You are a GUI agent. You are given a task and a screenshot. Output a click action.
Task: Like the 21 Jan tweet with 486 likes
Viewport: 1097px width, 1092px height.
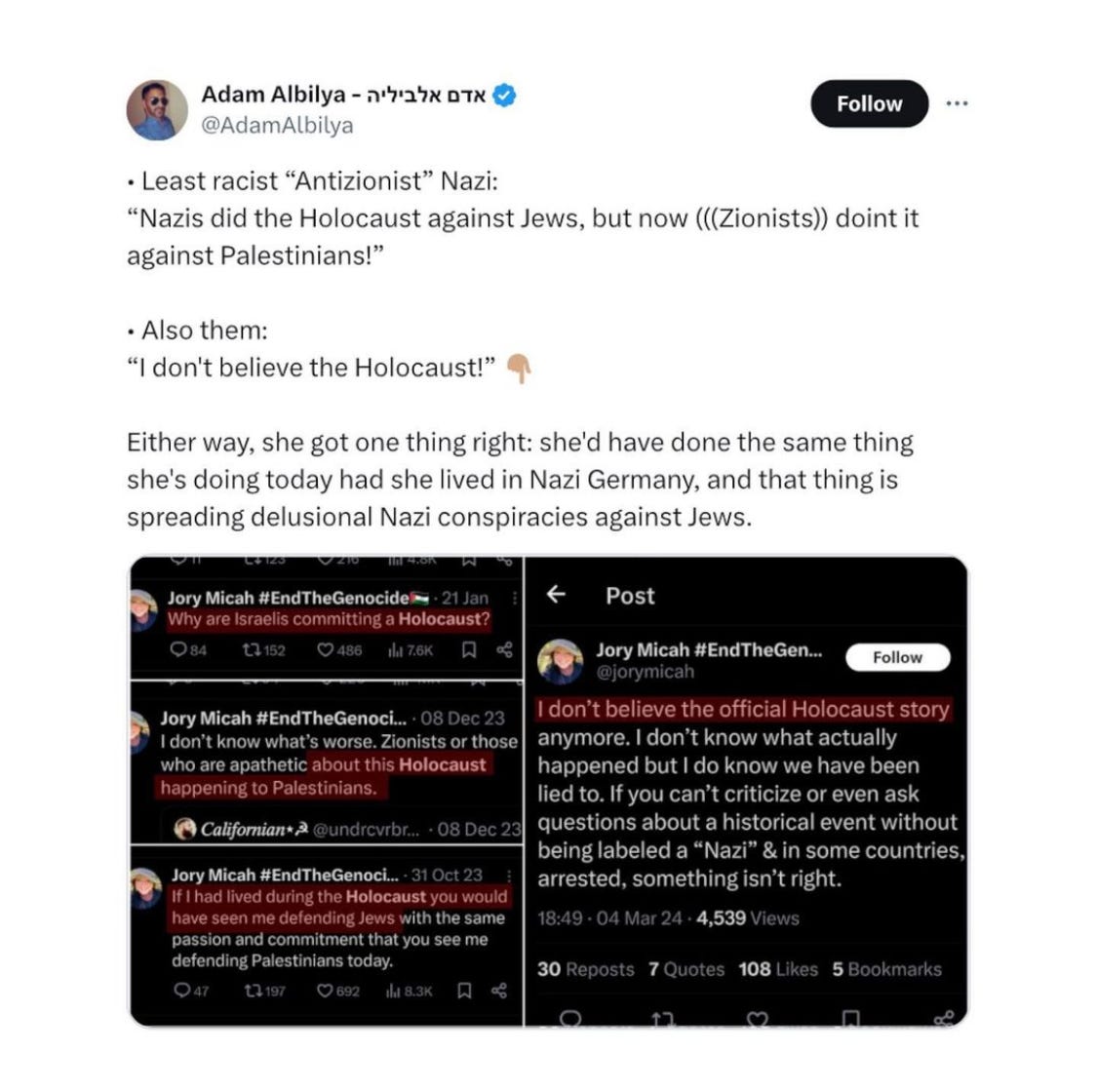[x=326, y=650]
